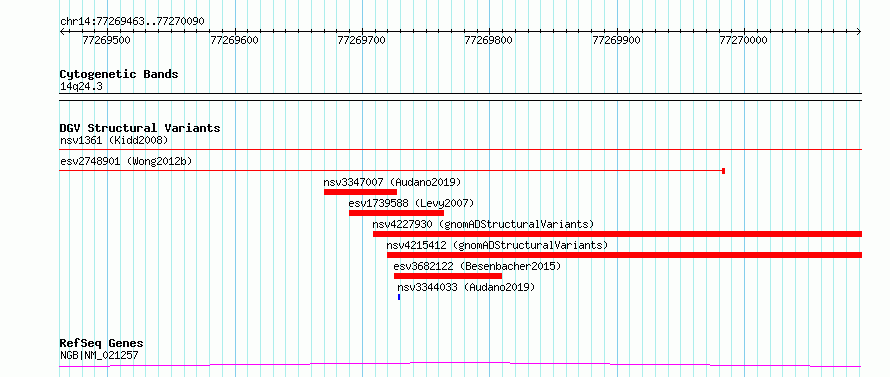Select the esv1739588 (Levy2007) variant bar
The width and height of the screenshot is (890, 377).
[396, 213]
